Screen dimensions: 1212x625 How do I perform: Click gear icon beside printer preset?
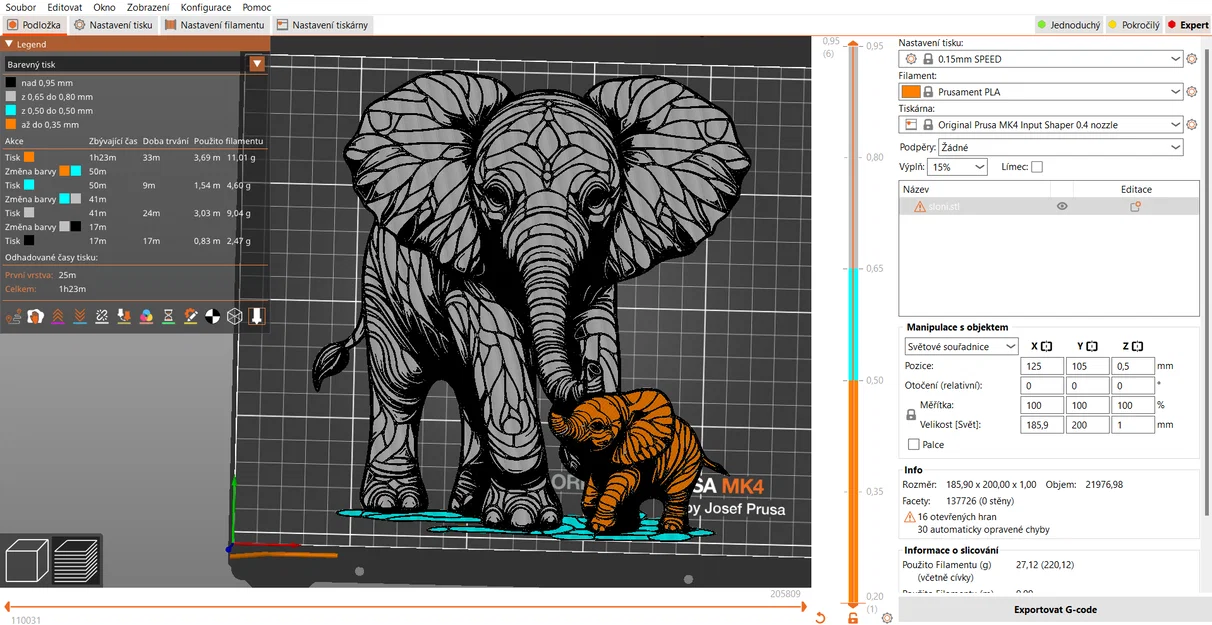[1191, 125]
